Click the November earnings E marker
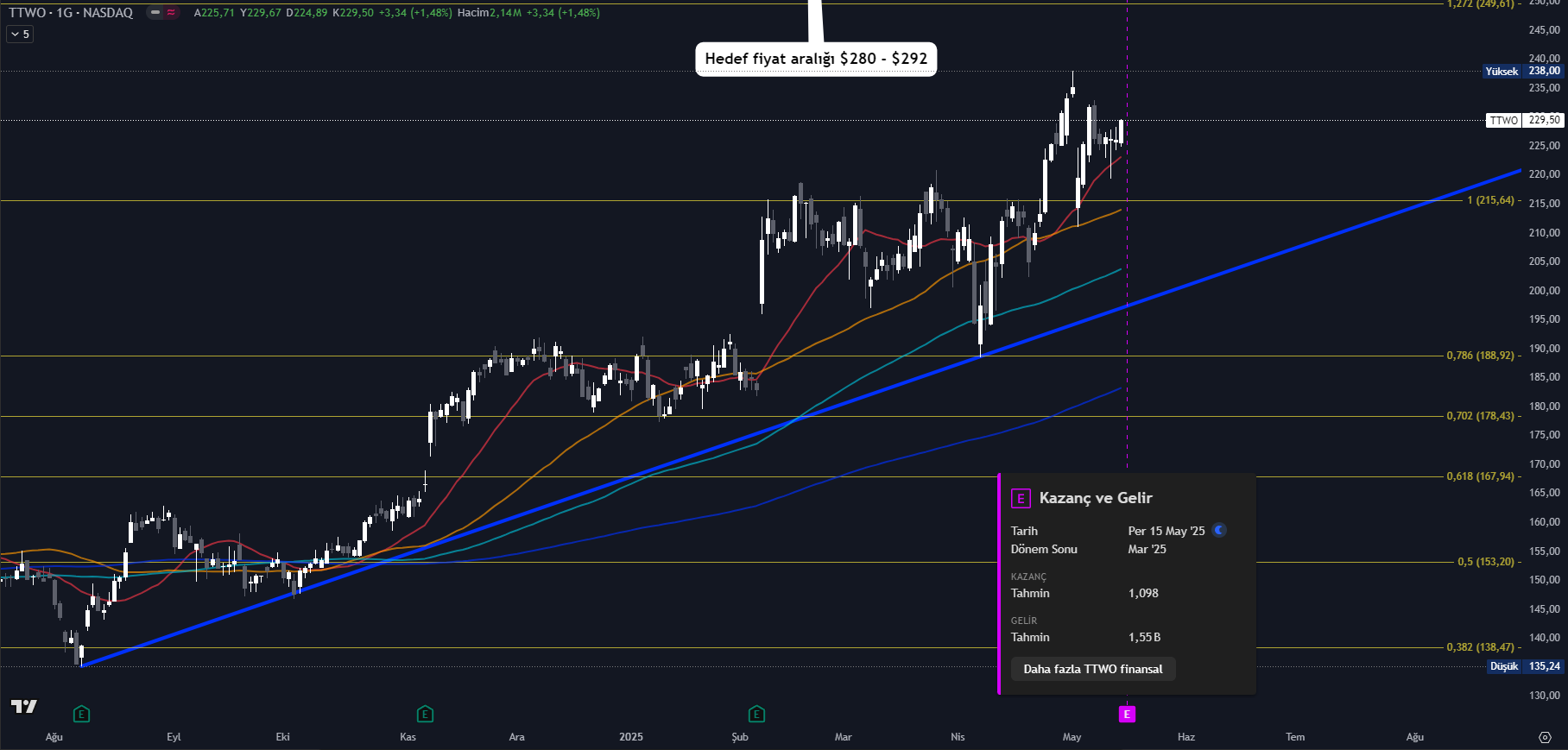 425,714
